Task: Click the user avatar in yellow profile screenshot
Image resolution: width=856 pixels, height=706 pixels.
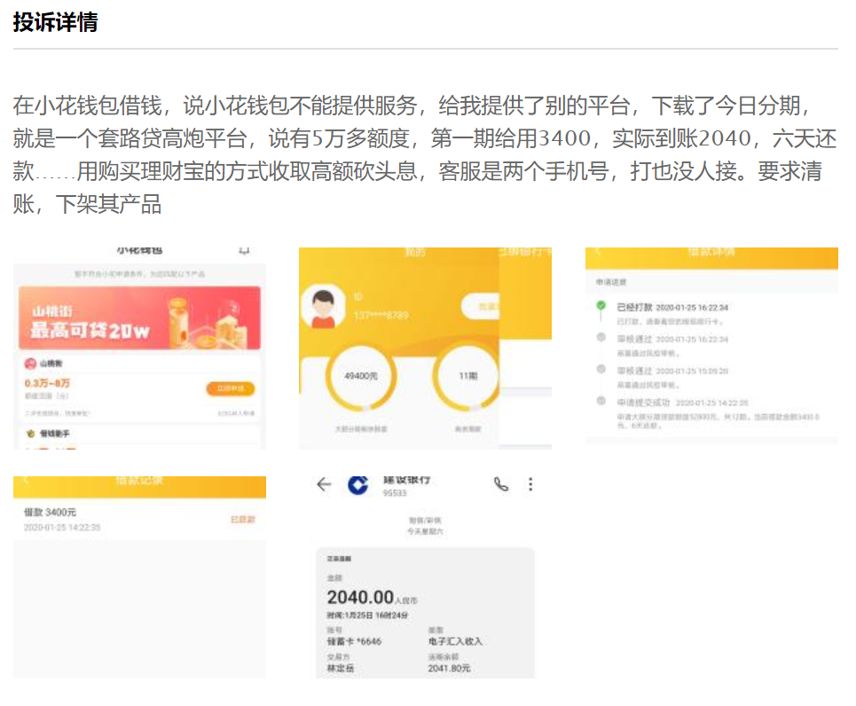Action: (x=323, y=308)
